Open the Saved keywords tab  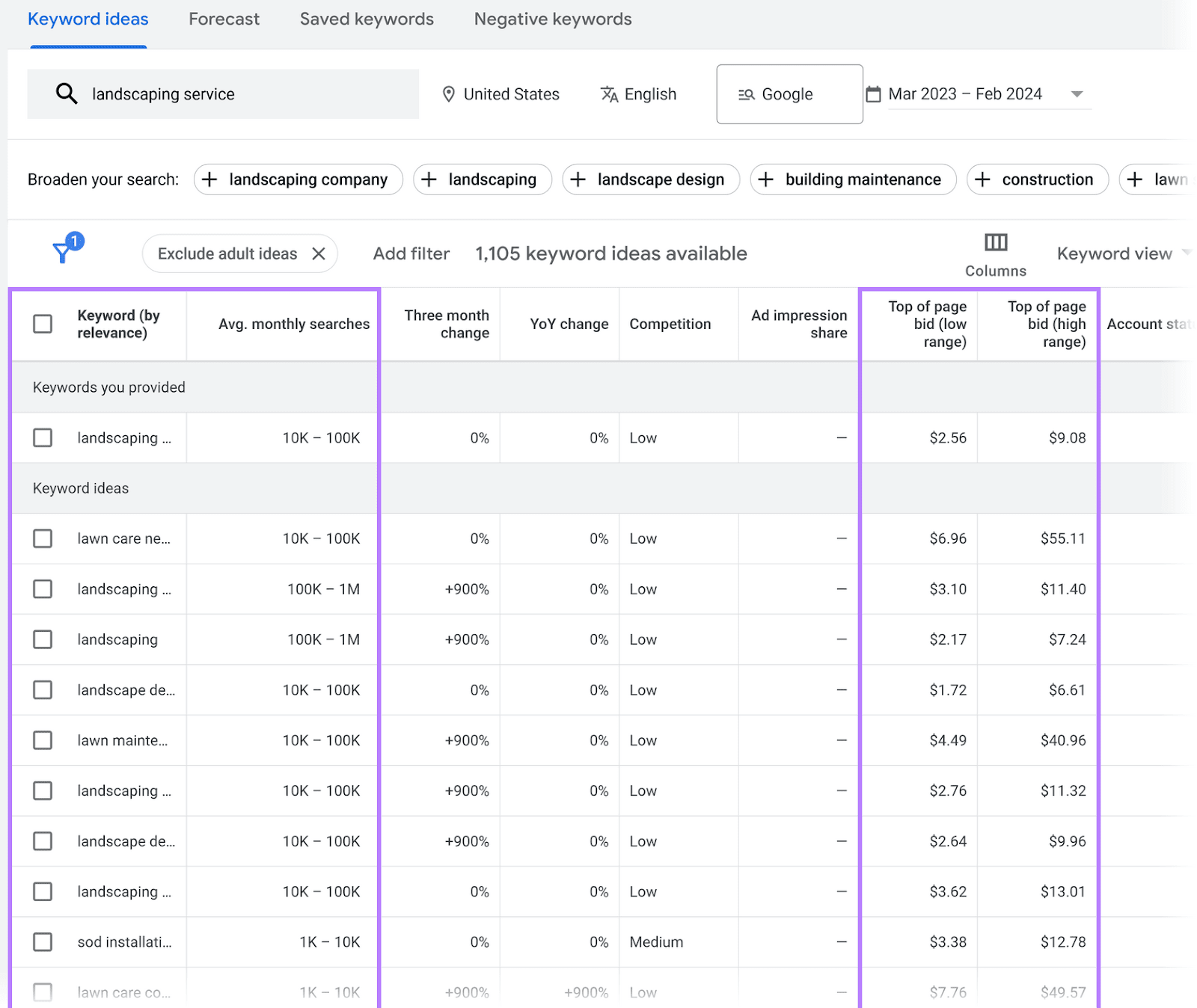click(367, 19)
